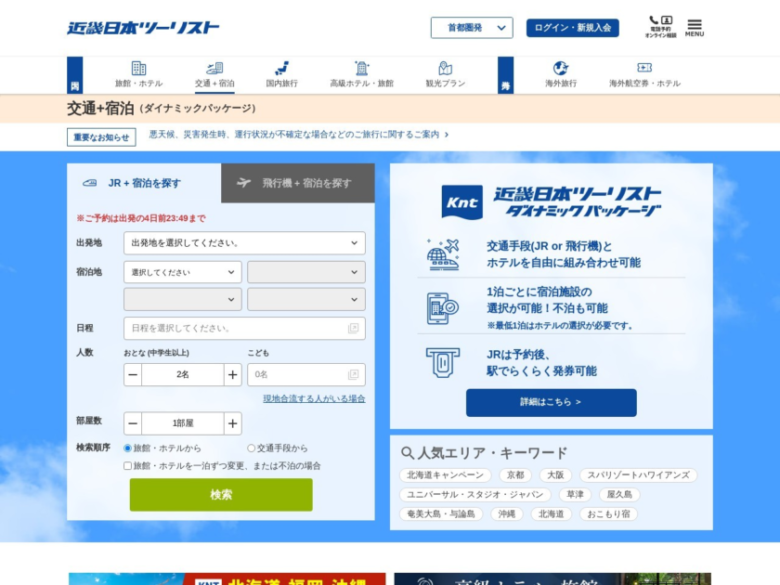Open the bad weather travel notice link

pos(298,134)
